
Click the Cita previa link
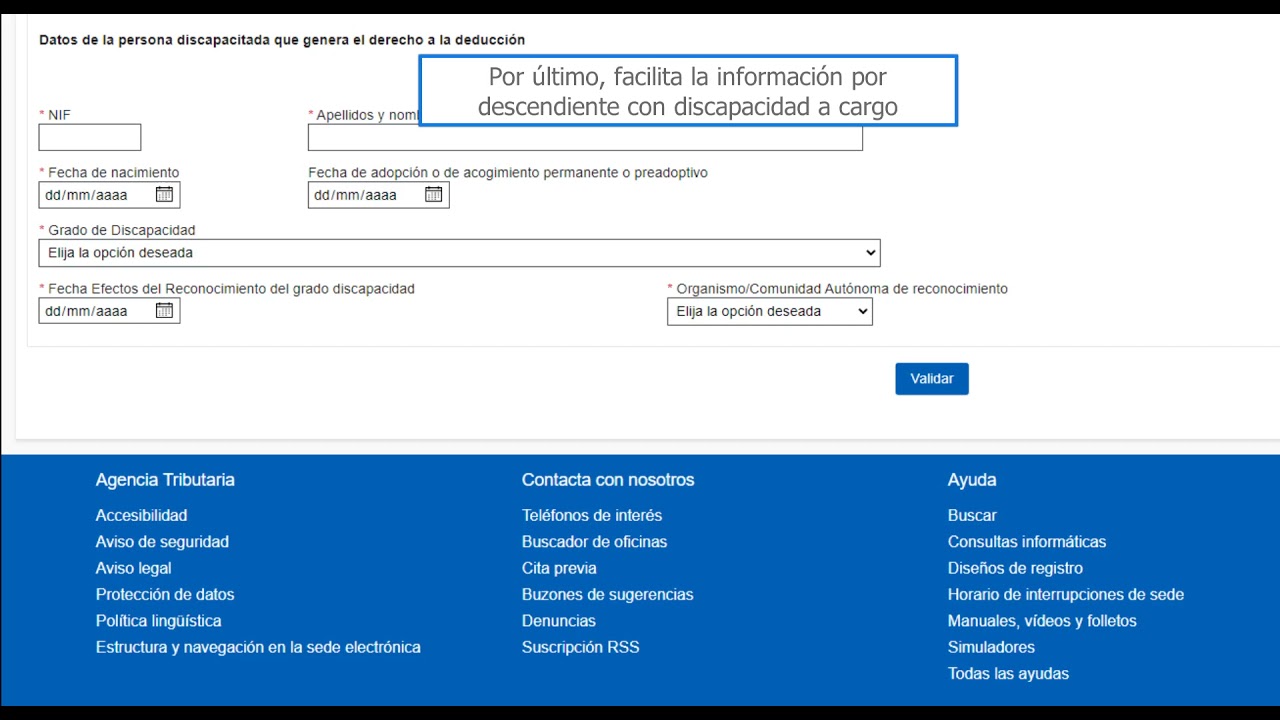[x=559, y=568]
